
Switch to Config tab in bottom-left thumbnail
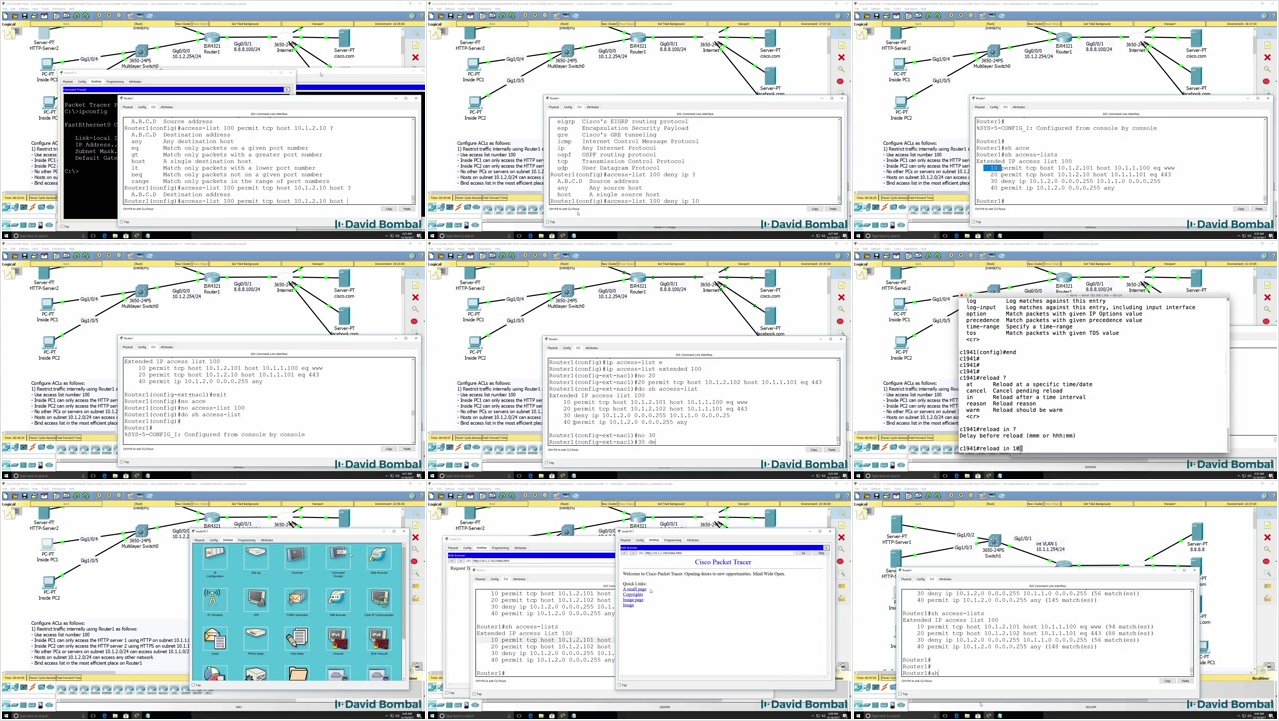[214, 540]
